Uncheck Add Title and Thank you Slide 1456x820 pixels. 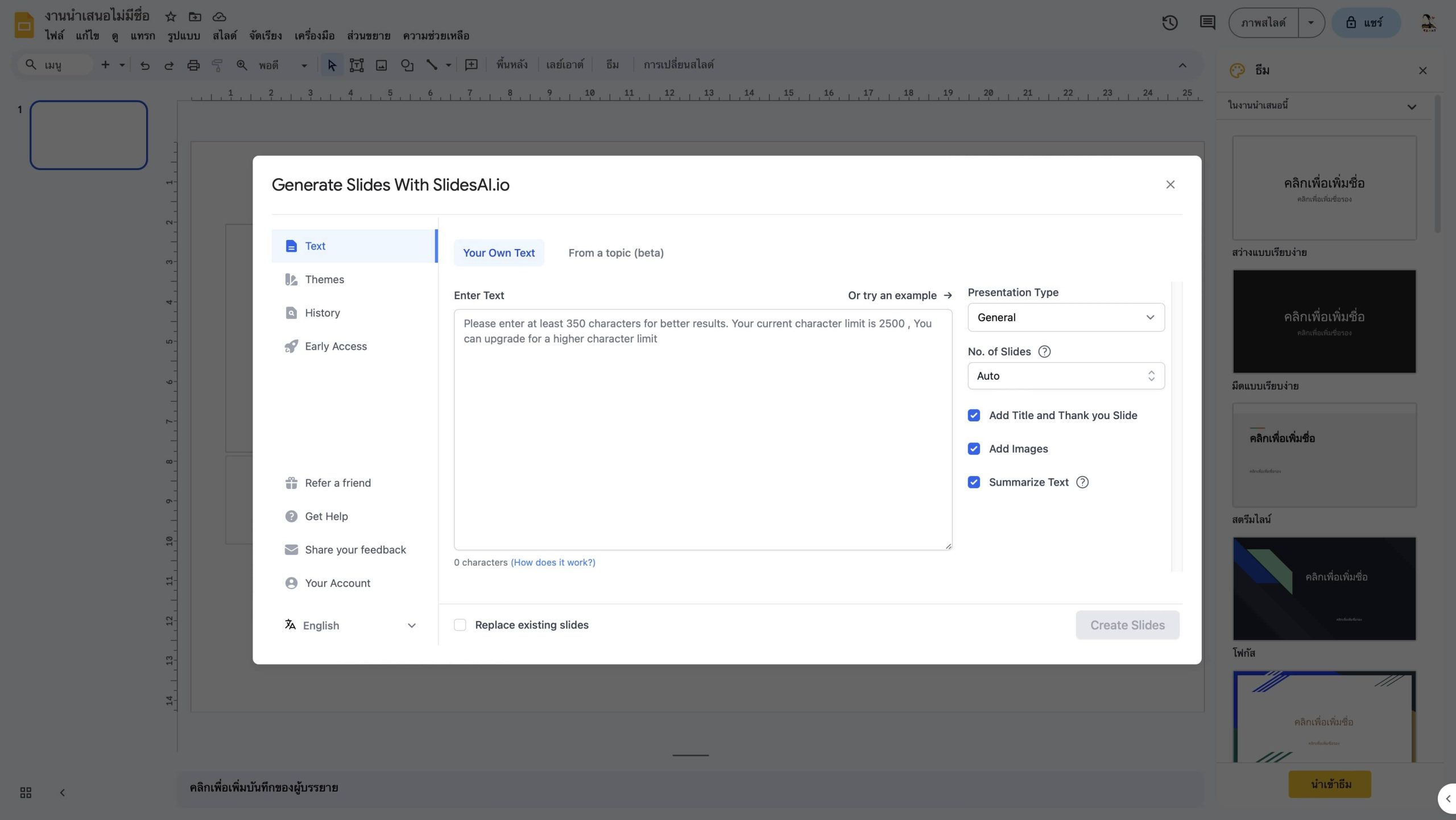click(x=974, y=415)
